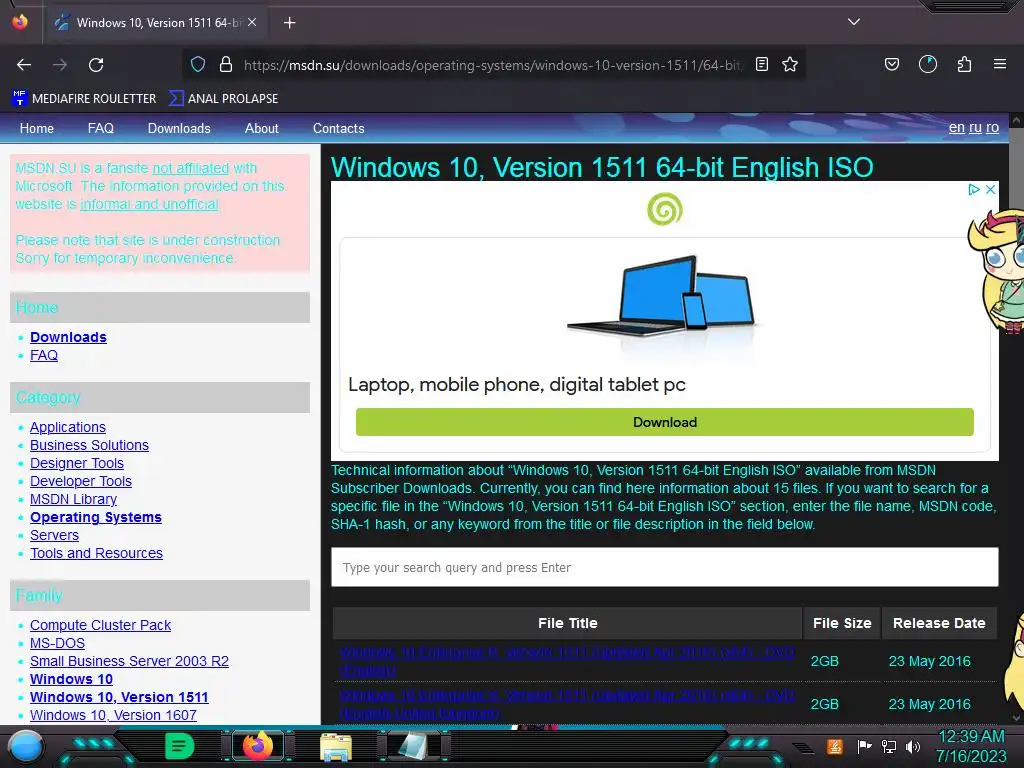
Task: Open the sidebar Downloads link
Action: point(68,337)
